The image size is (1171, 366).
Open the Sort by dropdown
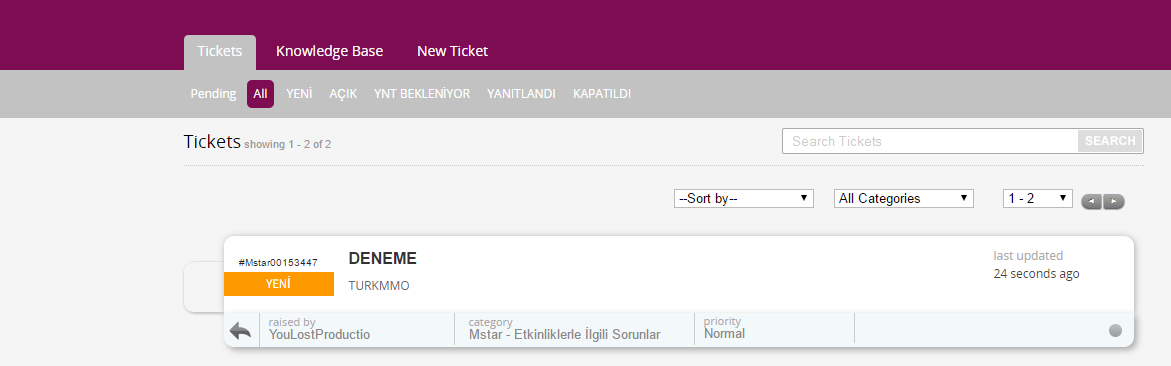[x=744, y=199]
